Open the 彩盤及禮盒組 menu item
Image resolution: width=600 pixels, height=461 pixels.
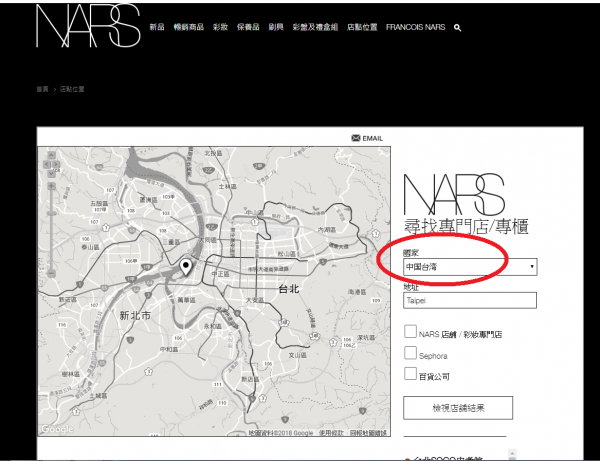315,28
